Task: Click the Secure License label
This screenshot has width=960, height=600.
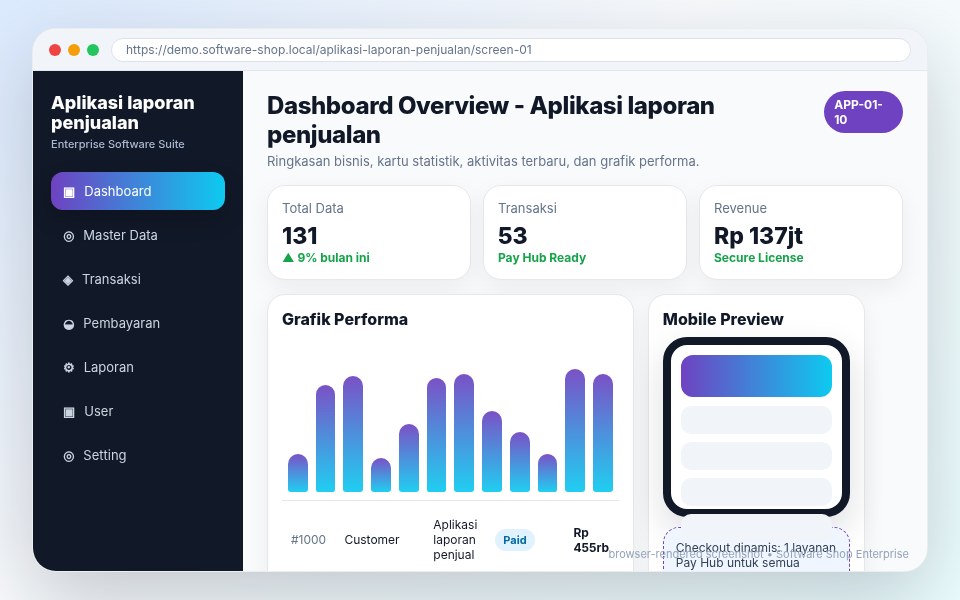Action: point(759,258)
